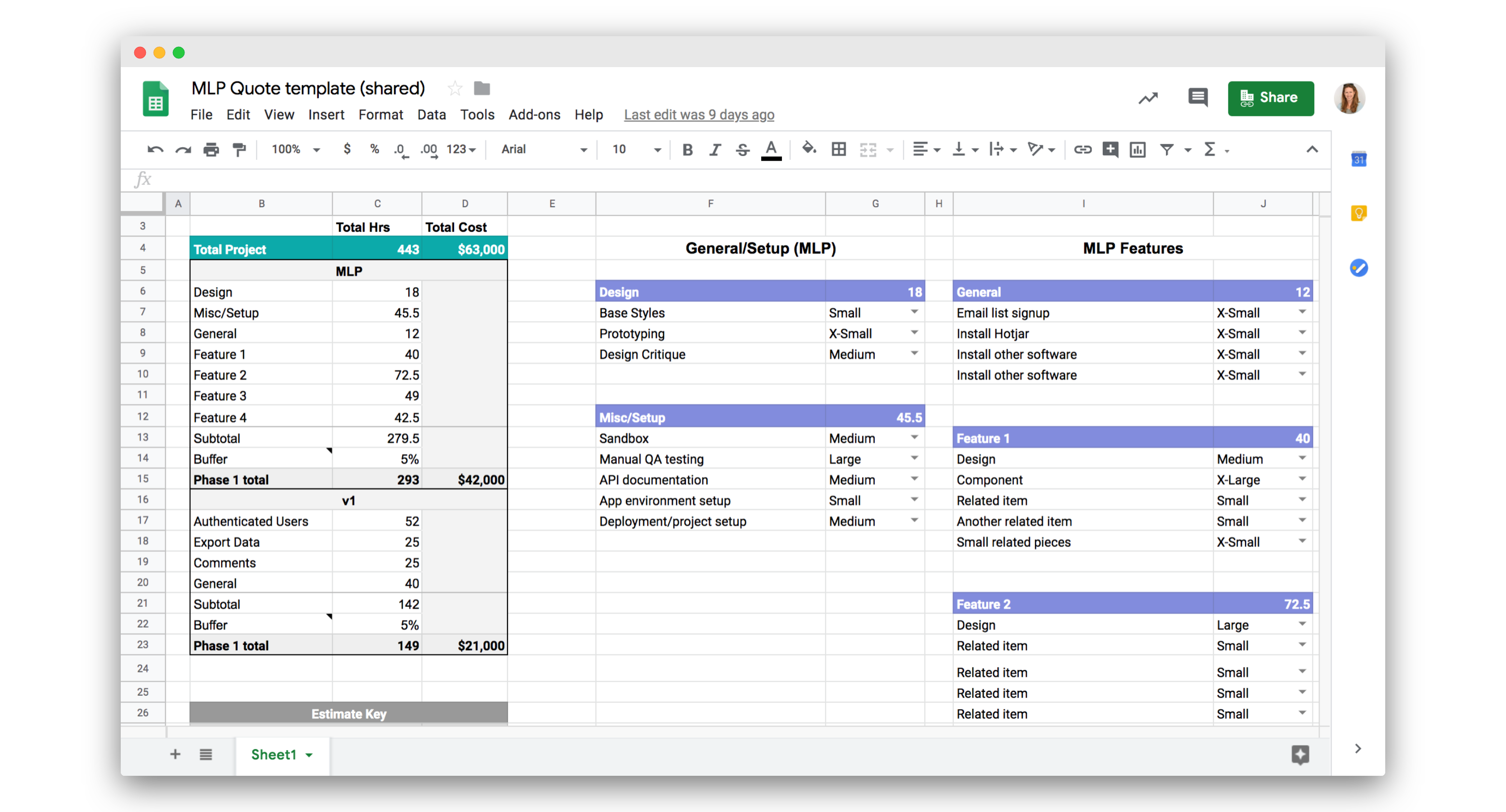1506x812 pixels.
Task: Format as currency with dollar icon
Action: (347, 149)
